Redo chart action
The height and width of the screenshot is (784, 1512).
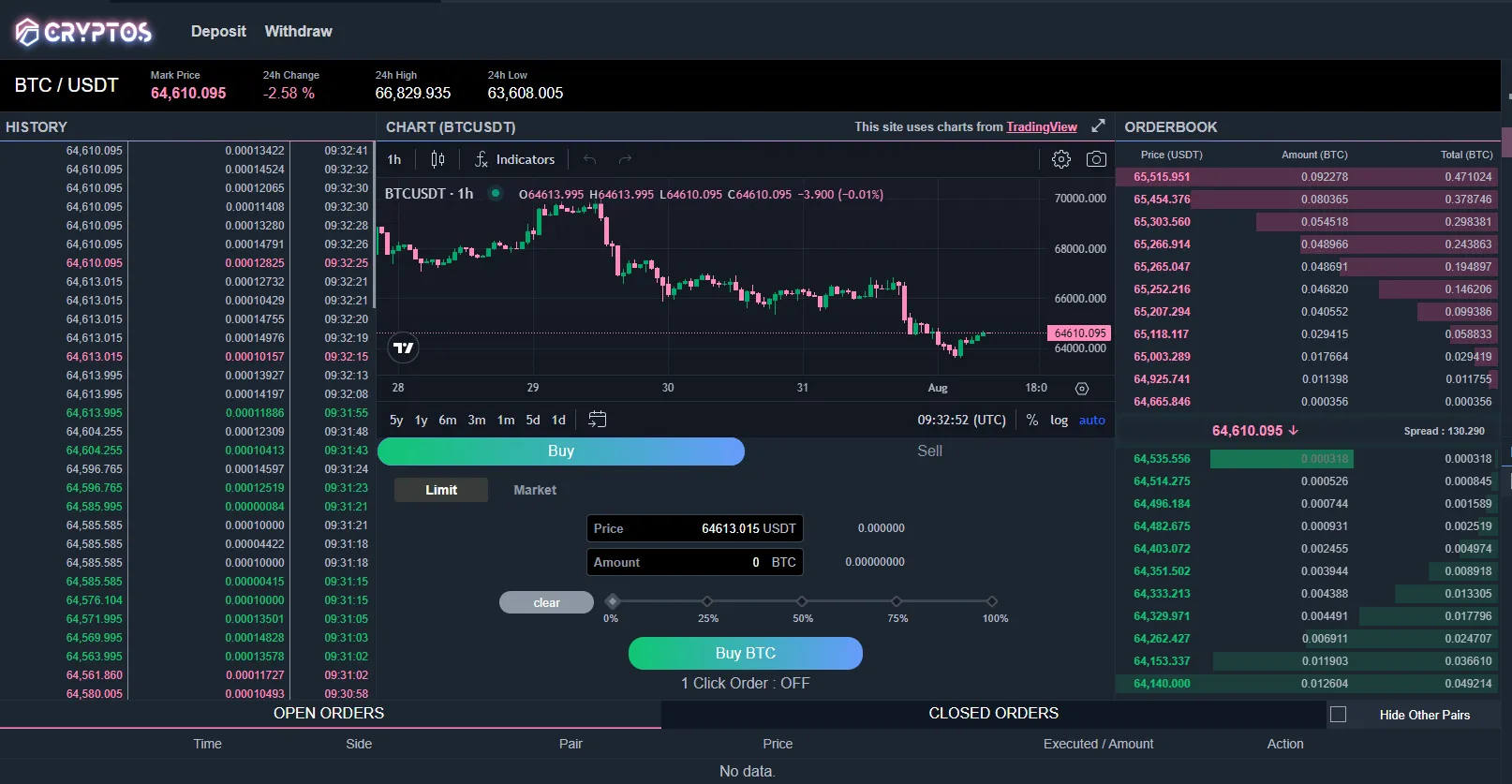pyautogui.click(x=625, y=159)
